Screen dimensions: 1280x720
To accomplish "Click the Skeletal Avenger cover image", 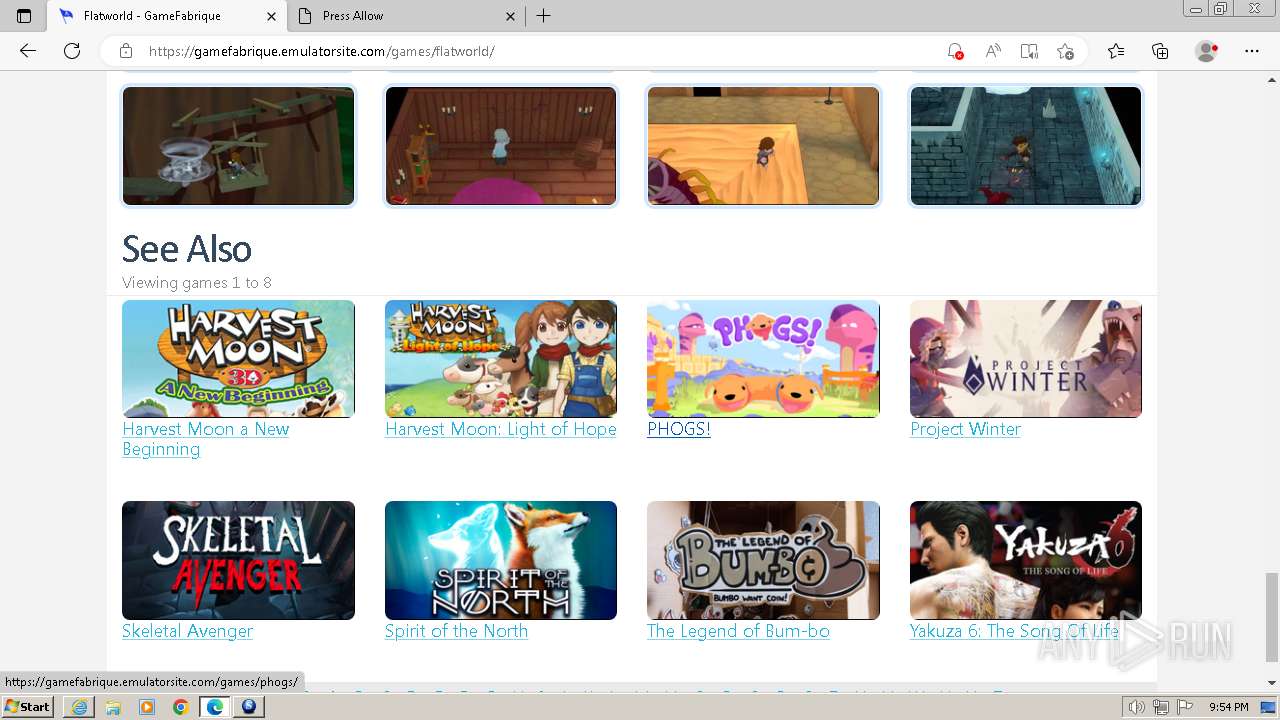I will pos(238,560).
